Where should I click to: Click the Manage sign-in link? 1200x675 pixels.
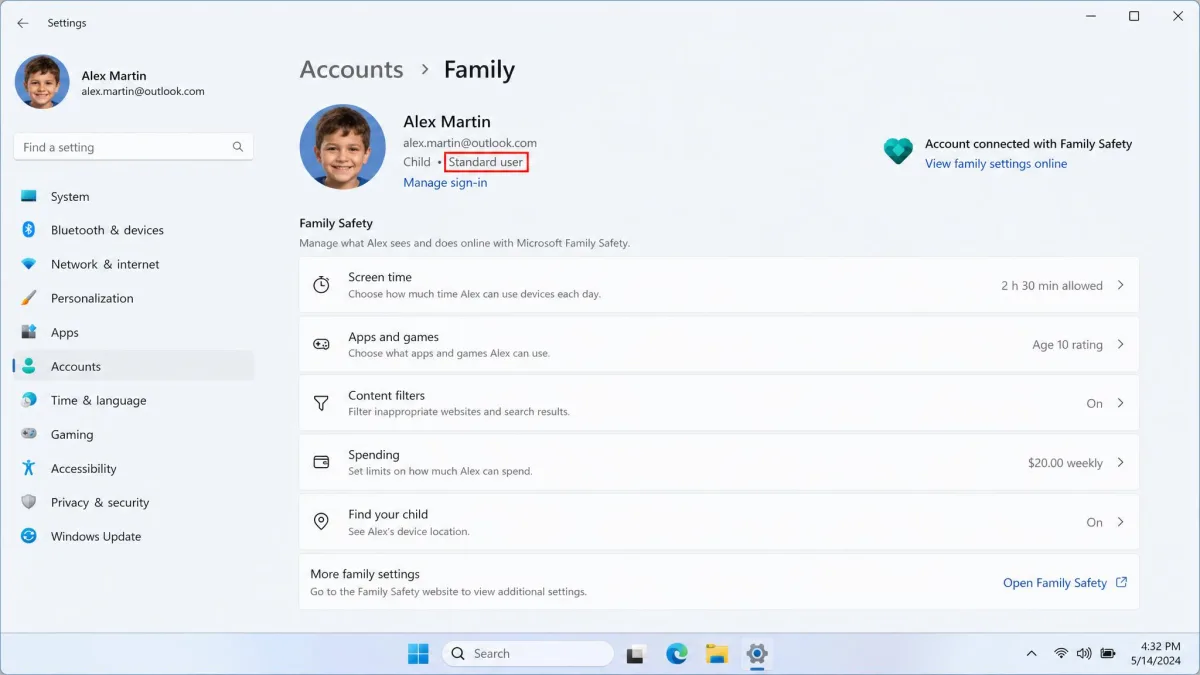(445, 182)
